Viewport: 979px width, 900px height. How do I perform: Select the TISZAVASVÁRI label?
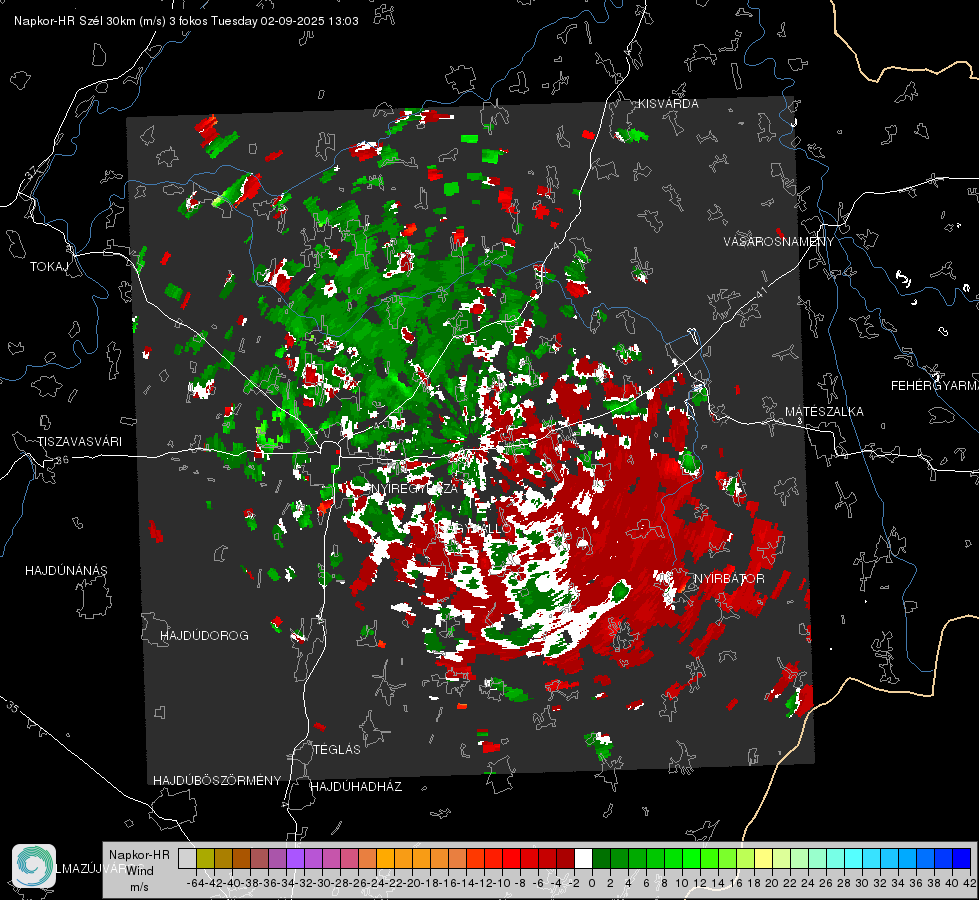tap(79, 442)
